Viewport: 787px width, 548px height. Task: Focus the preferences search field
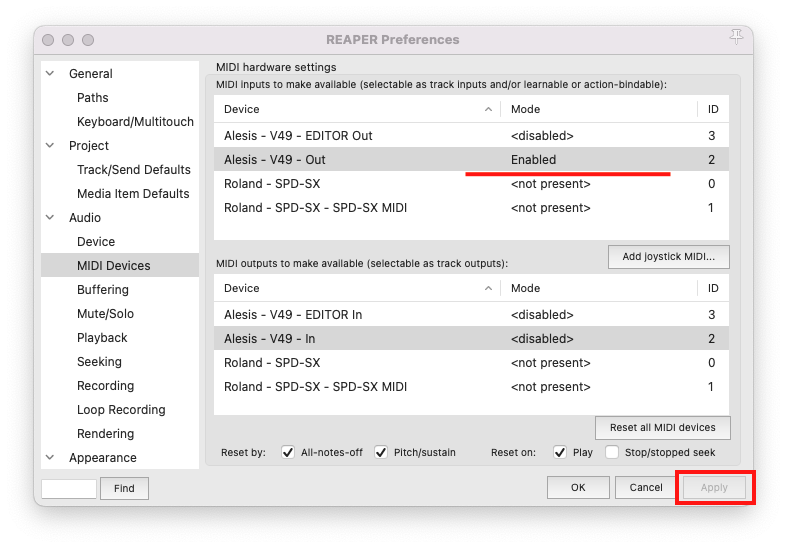(69, 488)
